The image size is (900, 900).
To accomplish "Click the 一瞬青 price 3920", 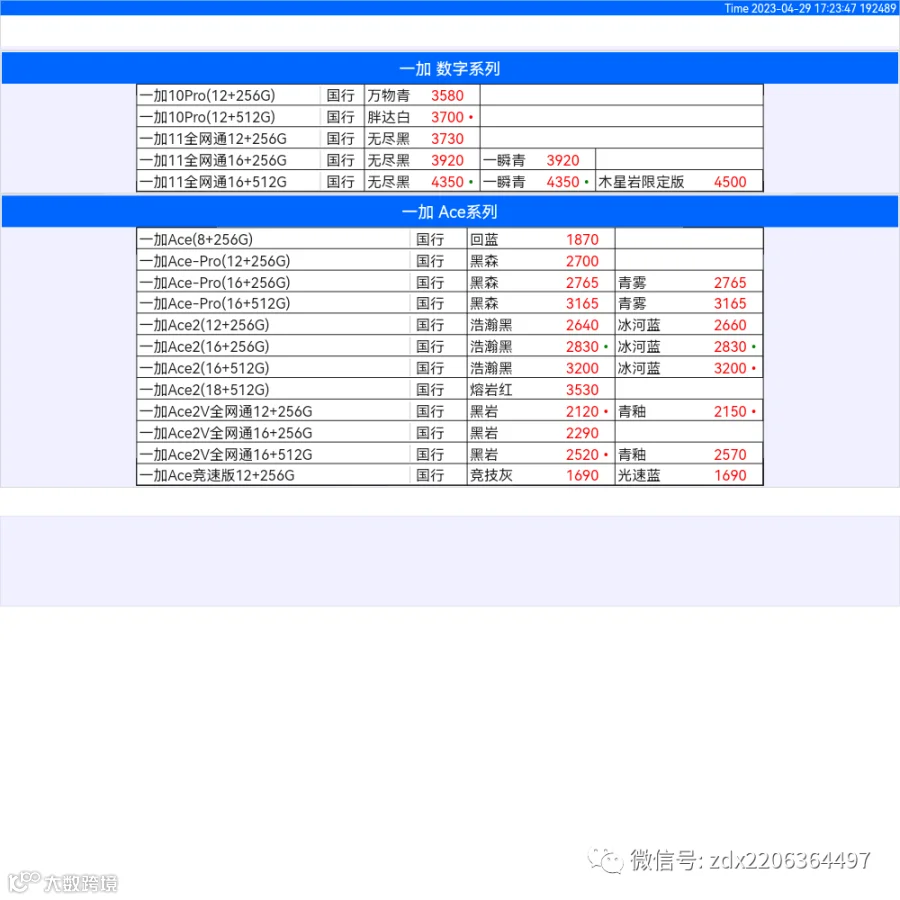I will point(562,160).
